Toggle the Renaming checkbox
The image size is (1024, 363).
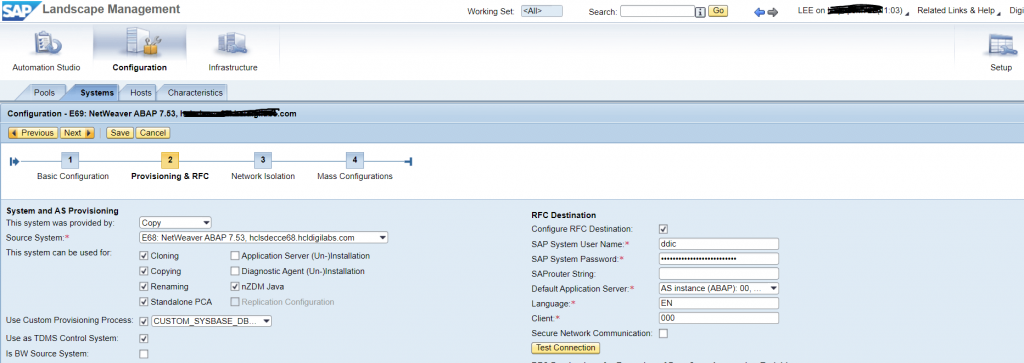pyautogui.click(x=144, y=287)
